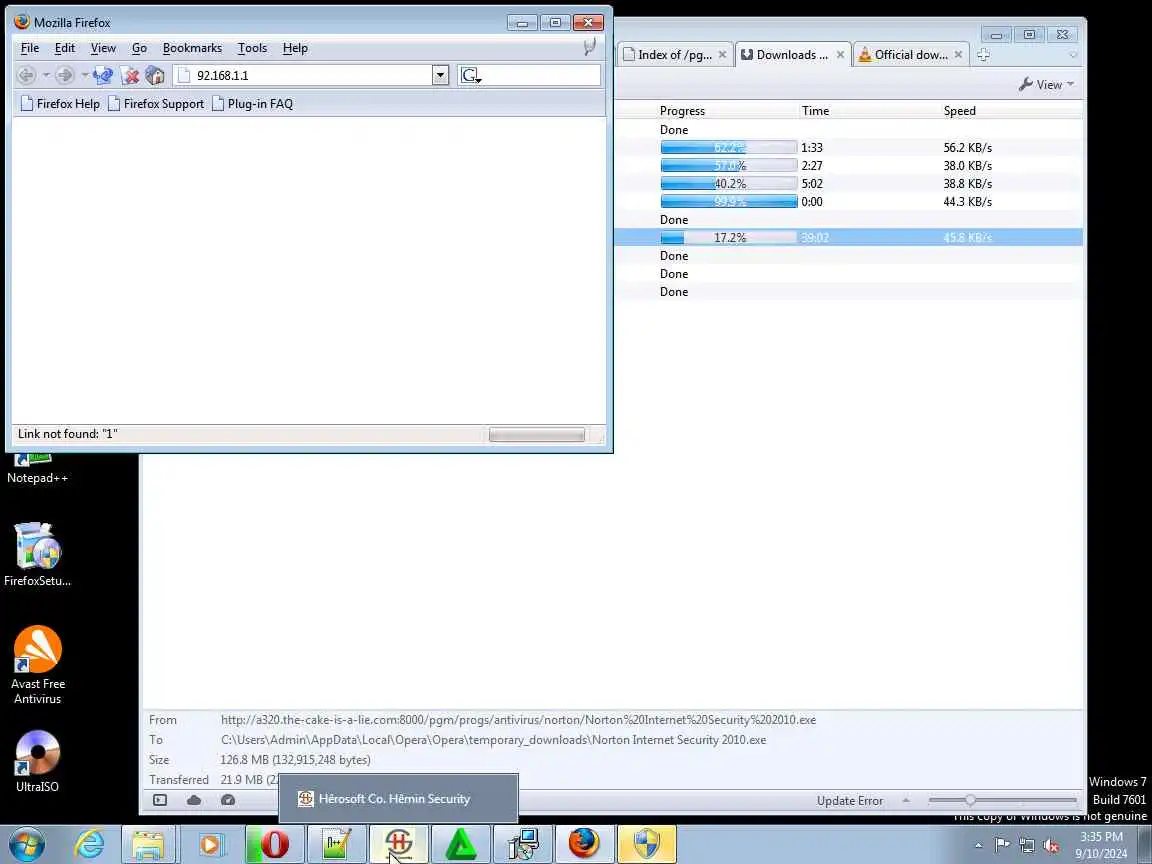Viewport: 1152px width, 864px height.
Task: Launch Internet Explorer from taskbar
Action: click(90, 844)
